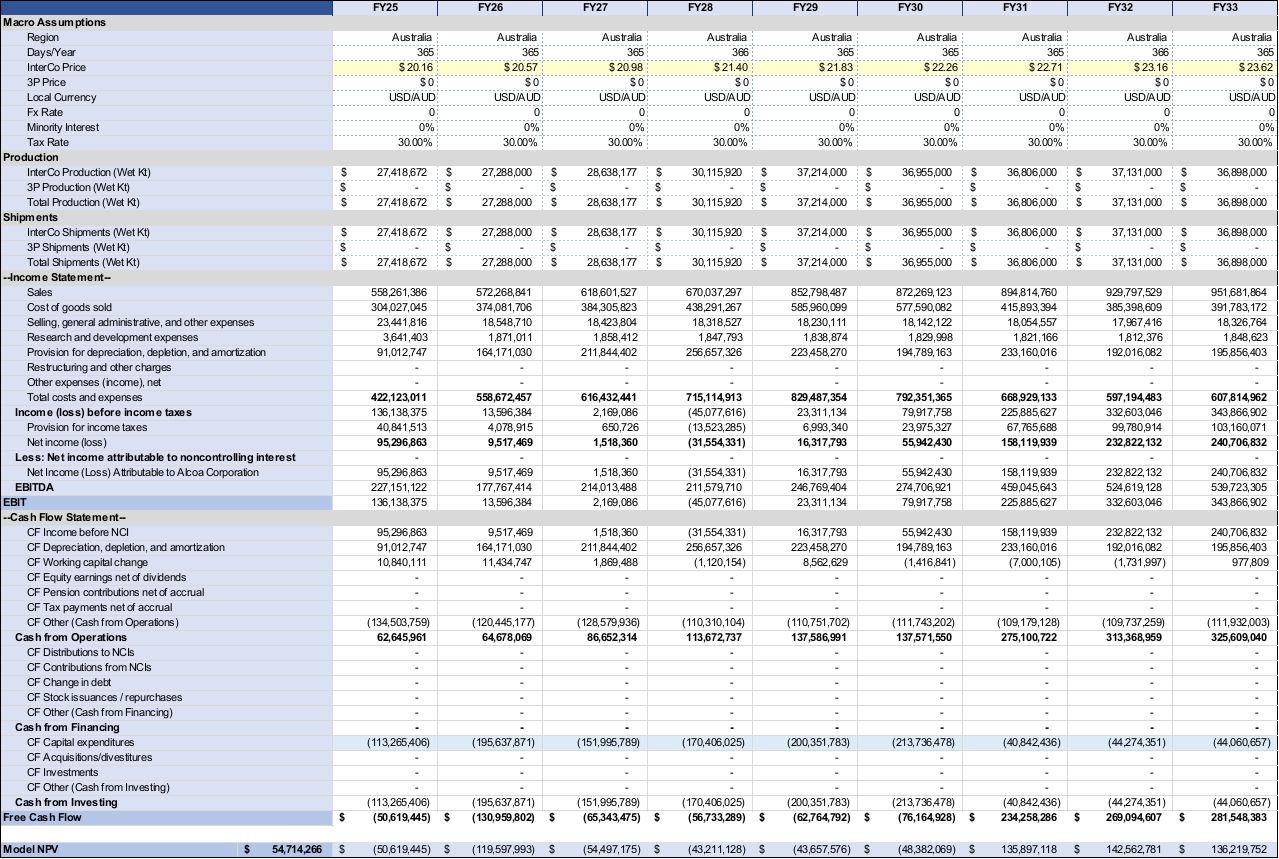Select the FY28 Tax Rate cell
The height and width of the screenshot is (859, 1279).
(x=700, y=142)
